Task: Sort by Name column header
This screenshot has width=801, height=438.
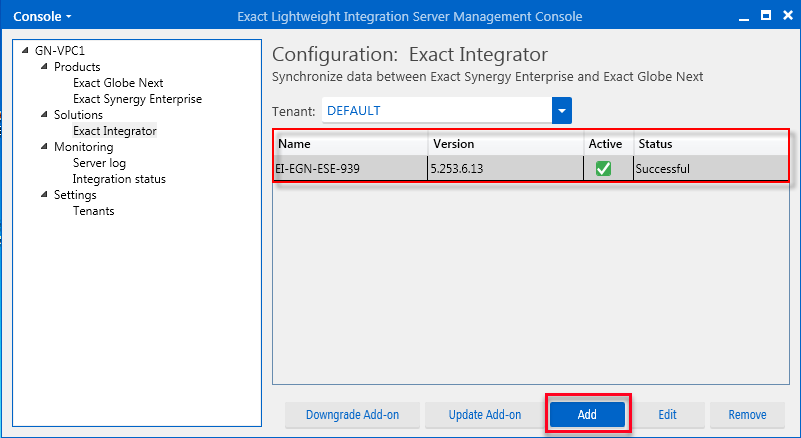Action: (351, 144)
